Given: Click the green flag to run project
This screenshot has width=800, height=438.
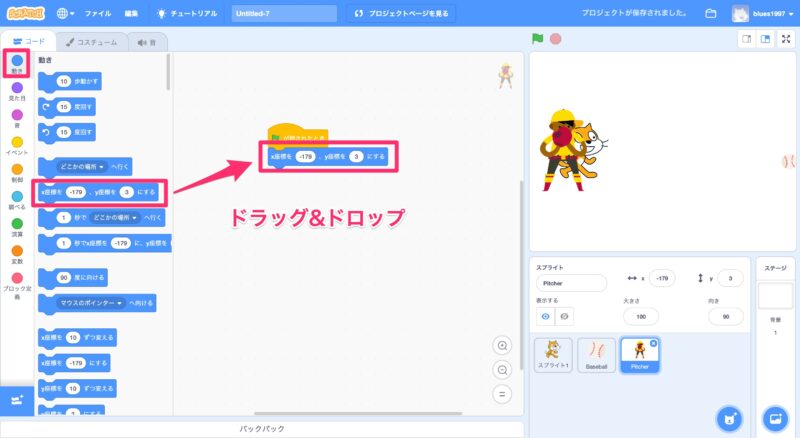Looking at the screenshot, I should (x=538, y=39).
